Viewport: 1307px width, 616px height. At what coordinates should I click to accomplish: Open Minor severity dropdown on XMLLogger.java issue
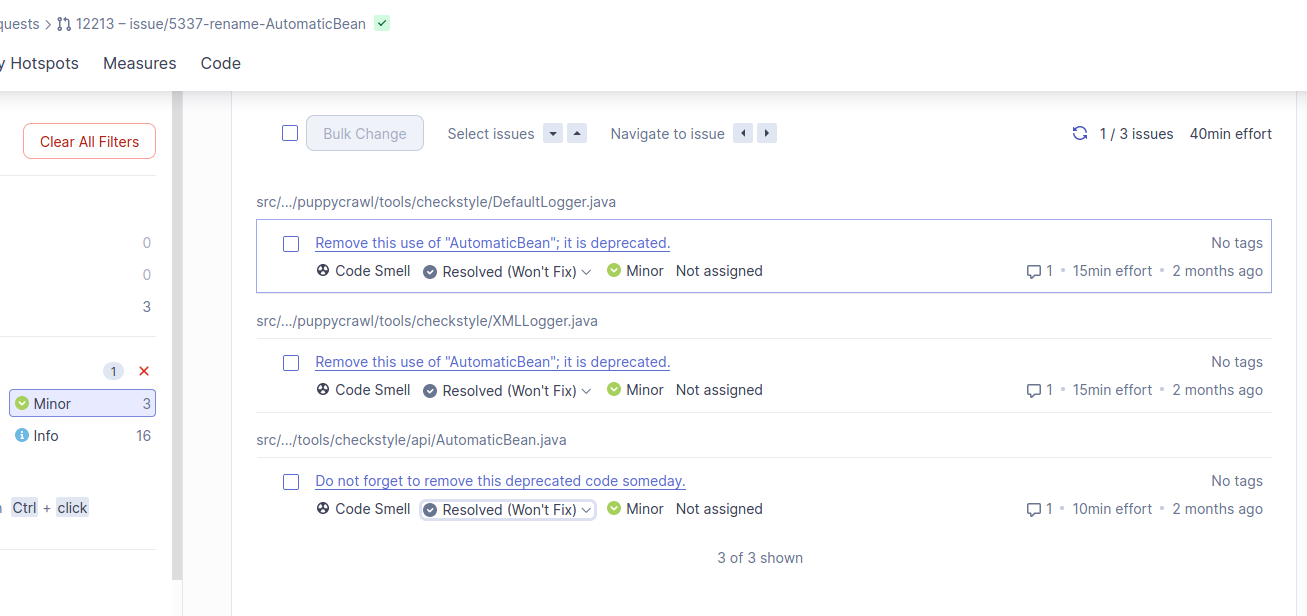(x=635, y=390)
